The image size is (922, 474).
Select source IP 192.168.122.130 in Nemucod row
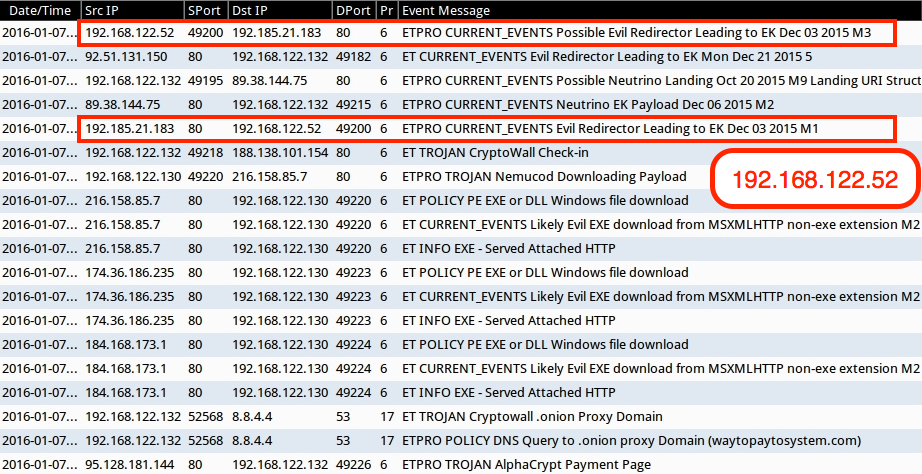tap(133, 176)
